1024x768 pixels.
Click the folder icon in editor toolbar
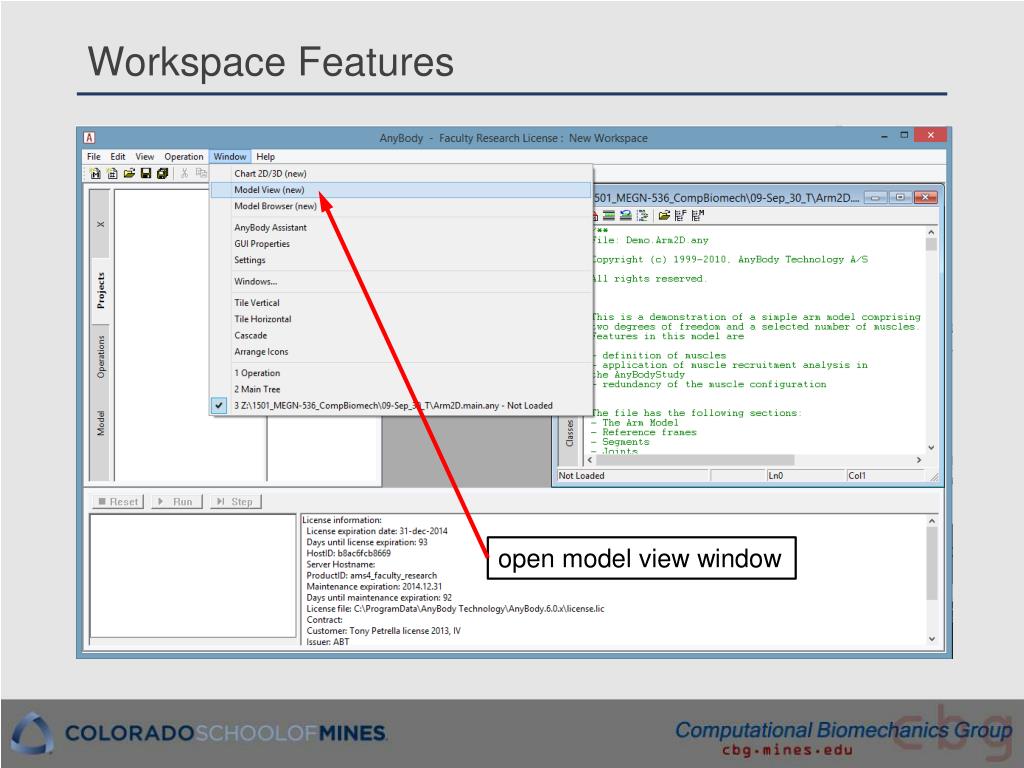[664, 216]
